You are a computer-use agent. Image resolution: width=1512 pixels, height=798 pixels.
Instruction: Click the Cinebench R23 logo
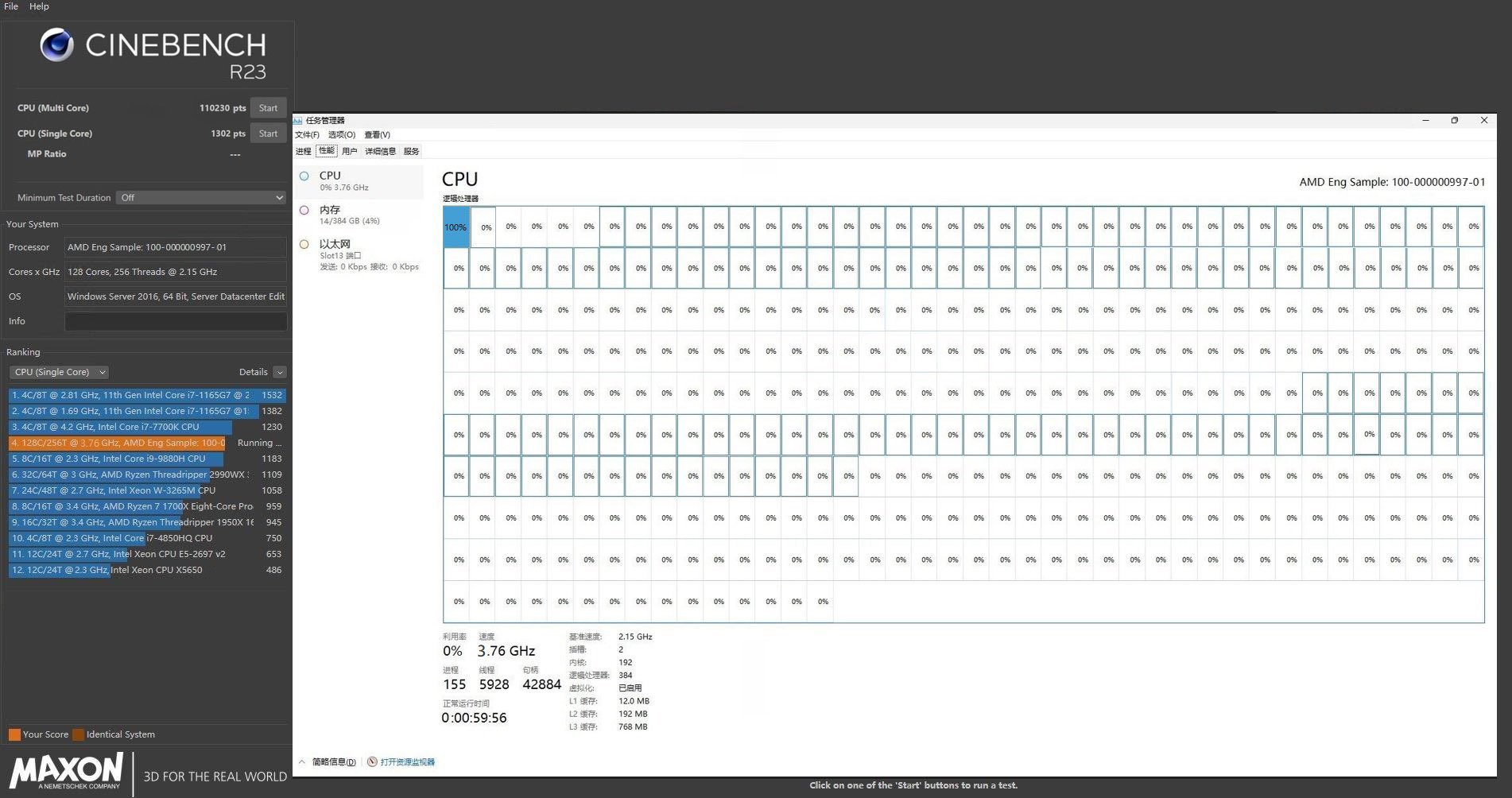(x=153, y=54)
